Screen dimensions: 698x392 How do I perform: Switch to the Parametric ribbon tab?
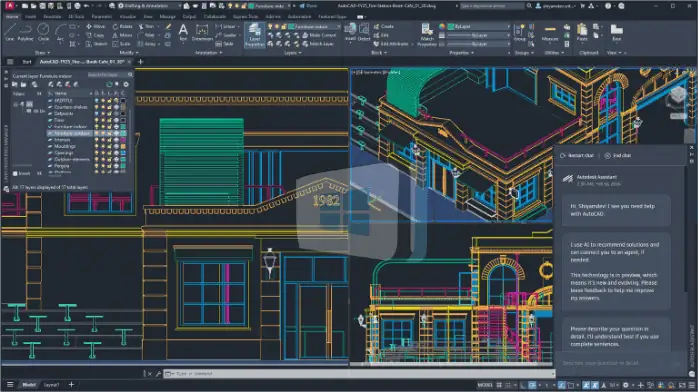pos(101,16)
